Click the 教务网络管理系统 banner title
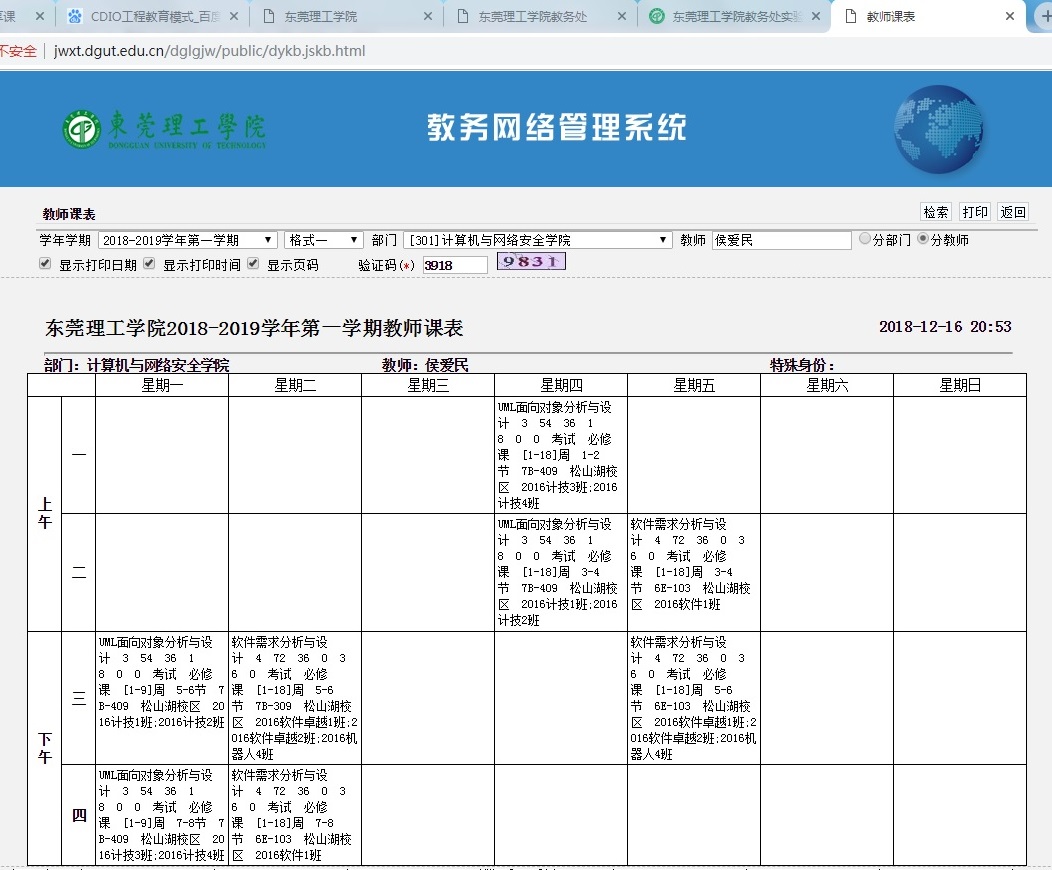This screenshot has height=870, width=1052. pos(557,127)
